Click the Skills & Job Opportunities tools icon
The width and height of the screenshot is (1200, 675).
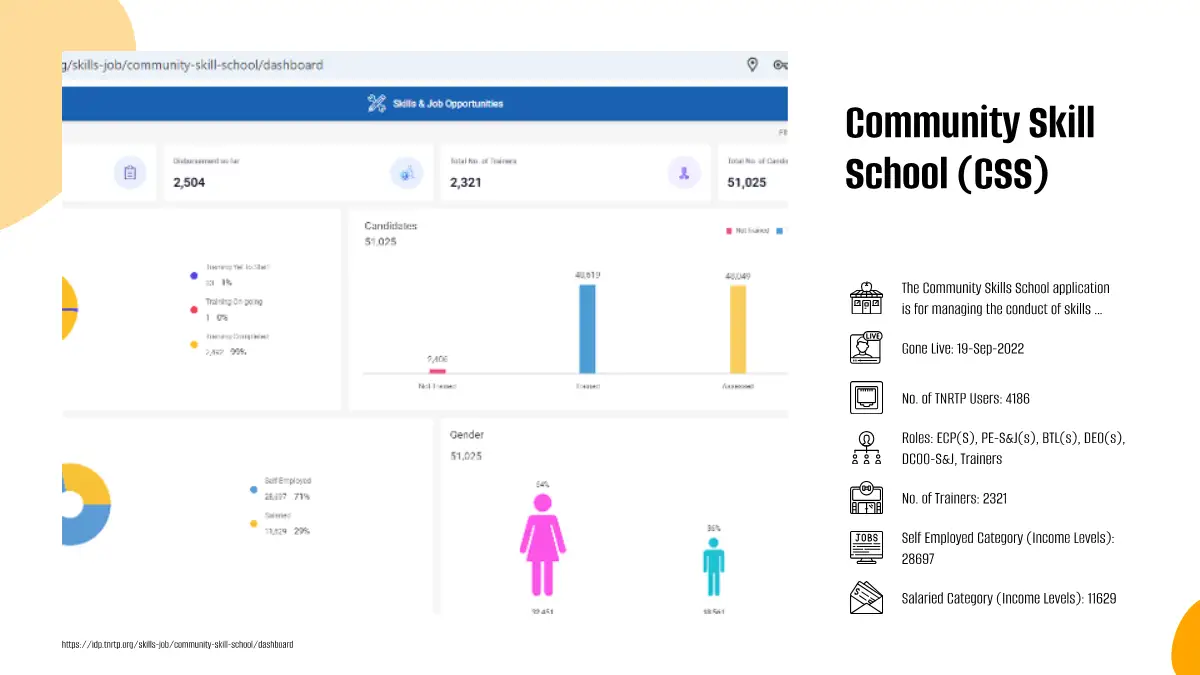[376, 103]
